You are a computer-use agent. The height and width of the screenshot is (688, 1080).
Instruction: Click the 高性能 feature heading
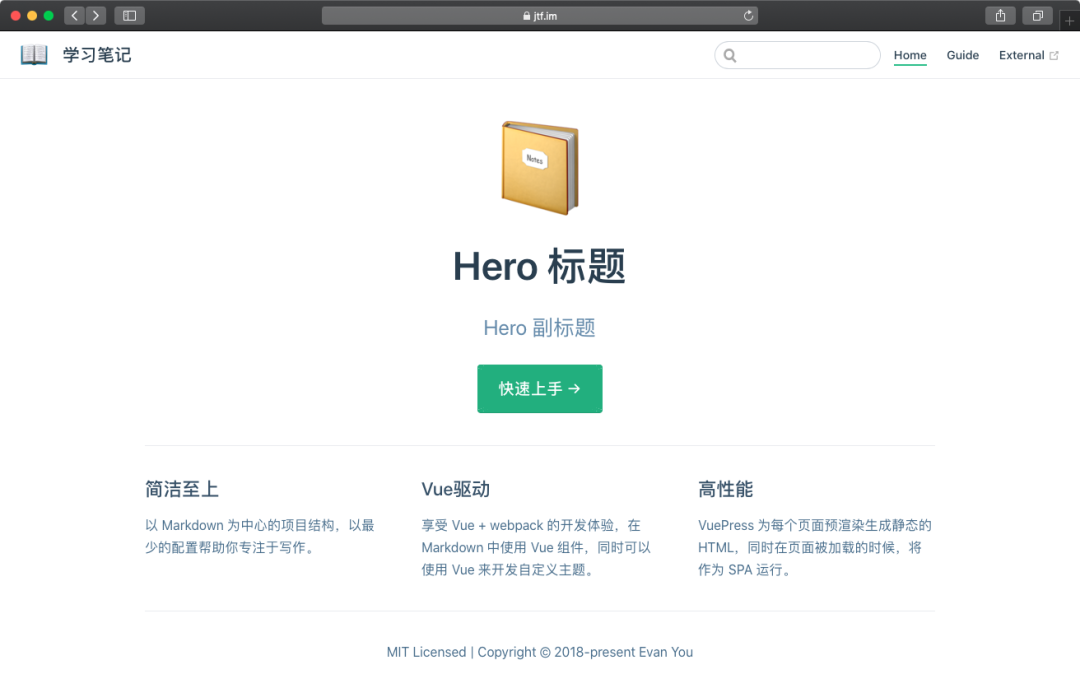pyautogui.click(x=725, y=489)
